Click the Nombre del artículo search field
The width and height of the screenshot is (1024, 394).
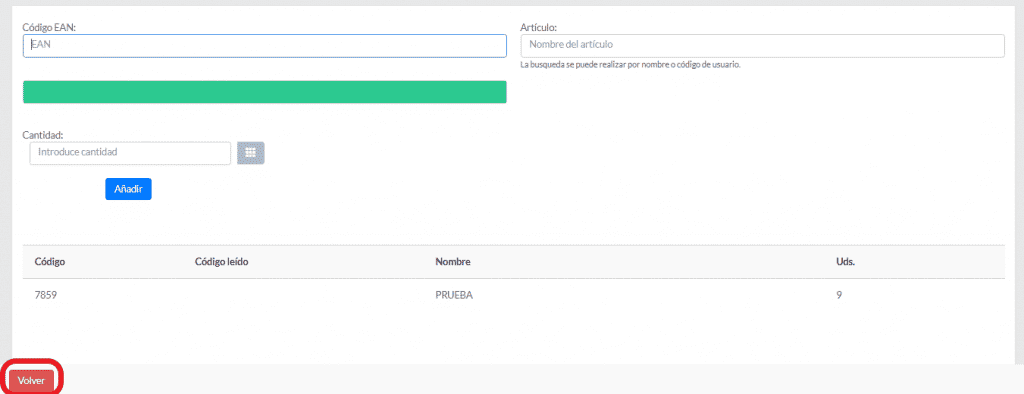(x=762, y=46)
